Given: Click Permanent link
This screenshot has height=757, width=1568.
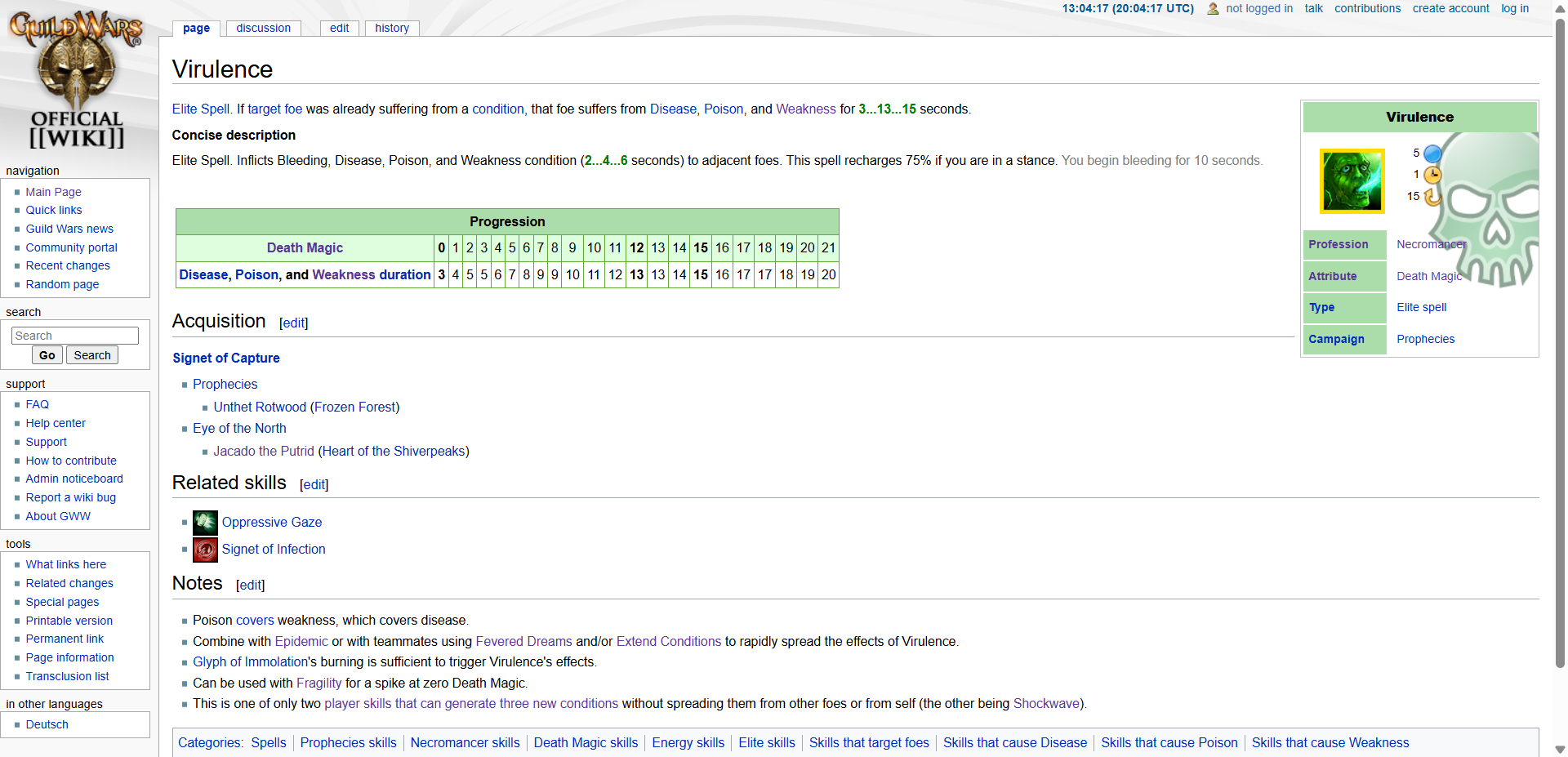Looking at the screenshot, I should pyautogui.click(x=65, y=639).
